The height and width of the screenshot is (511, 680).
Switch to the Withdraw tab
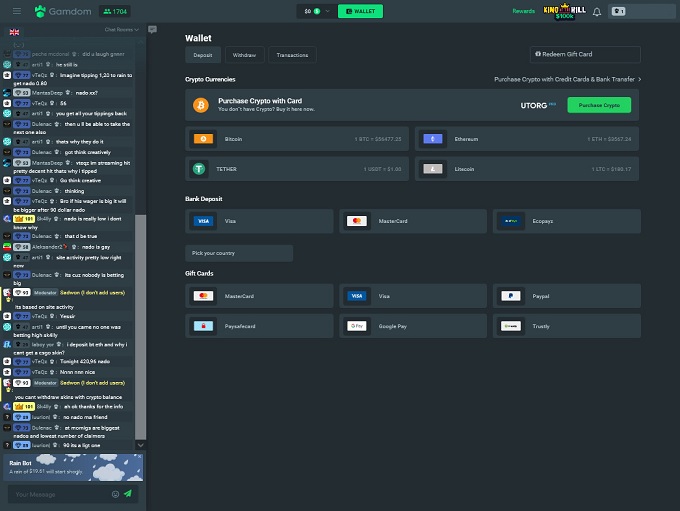[244, 55]
